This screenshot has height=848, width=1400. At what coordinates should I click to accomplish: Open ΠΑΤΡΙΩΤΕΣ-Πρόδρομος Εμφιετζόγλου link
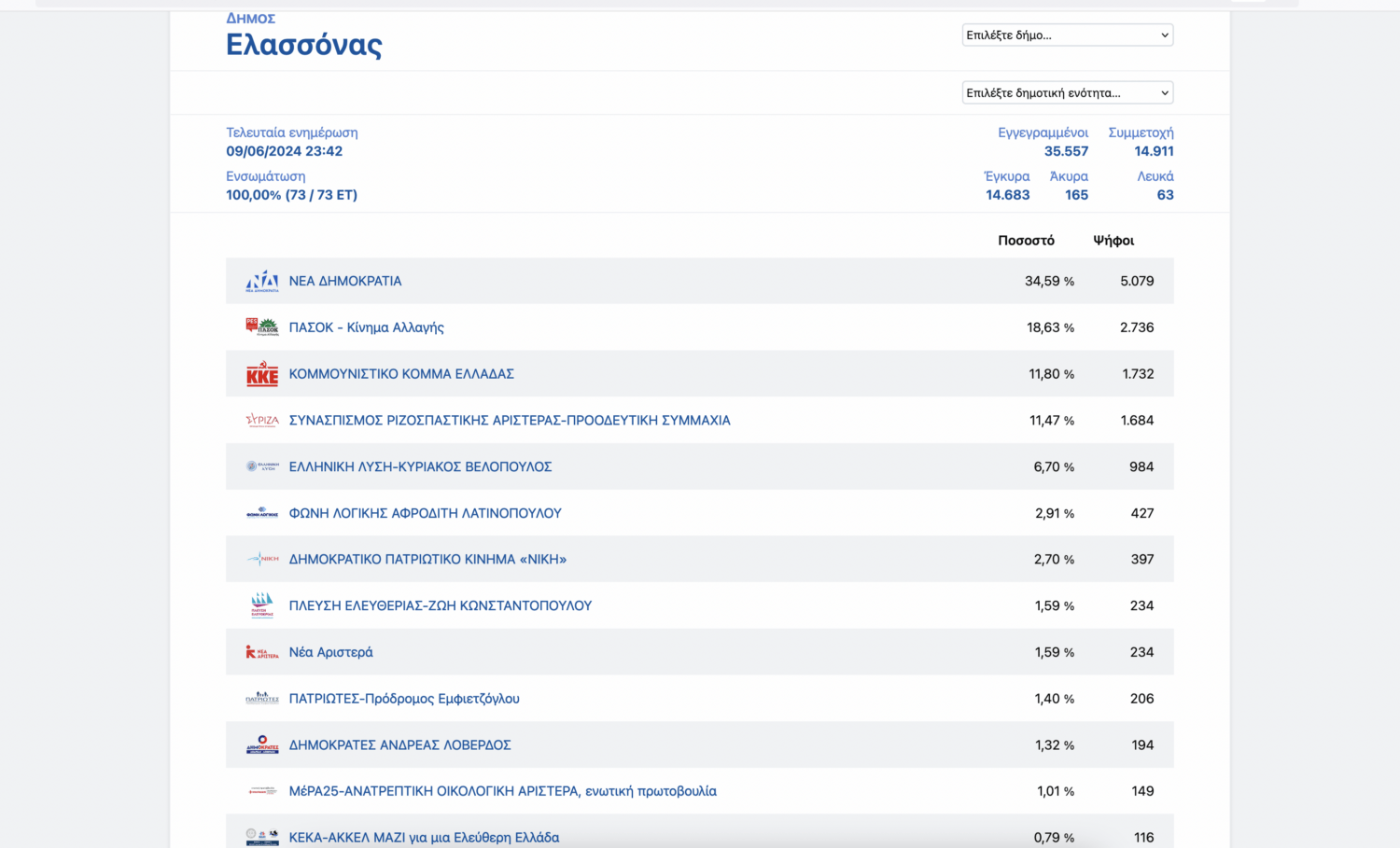pos(404,699)
